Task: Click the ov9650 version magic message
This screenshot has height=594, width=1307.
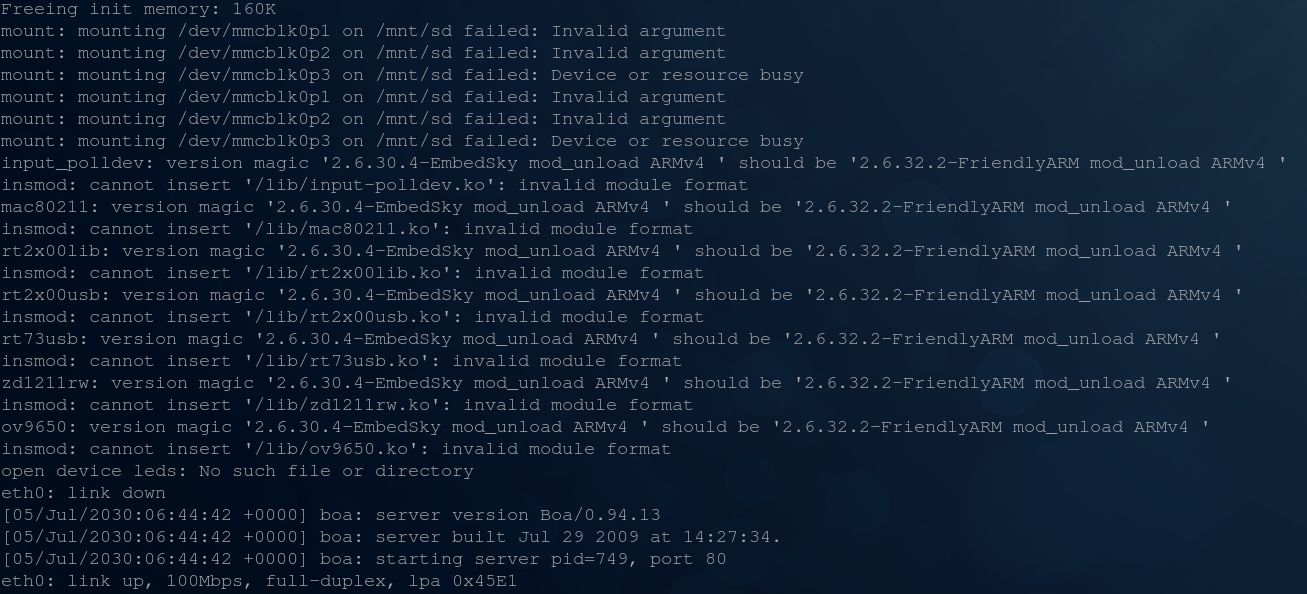Action: (x=605, y=427)
